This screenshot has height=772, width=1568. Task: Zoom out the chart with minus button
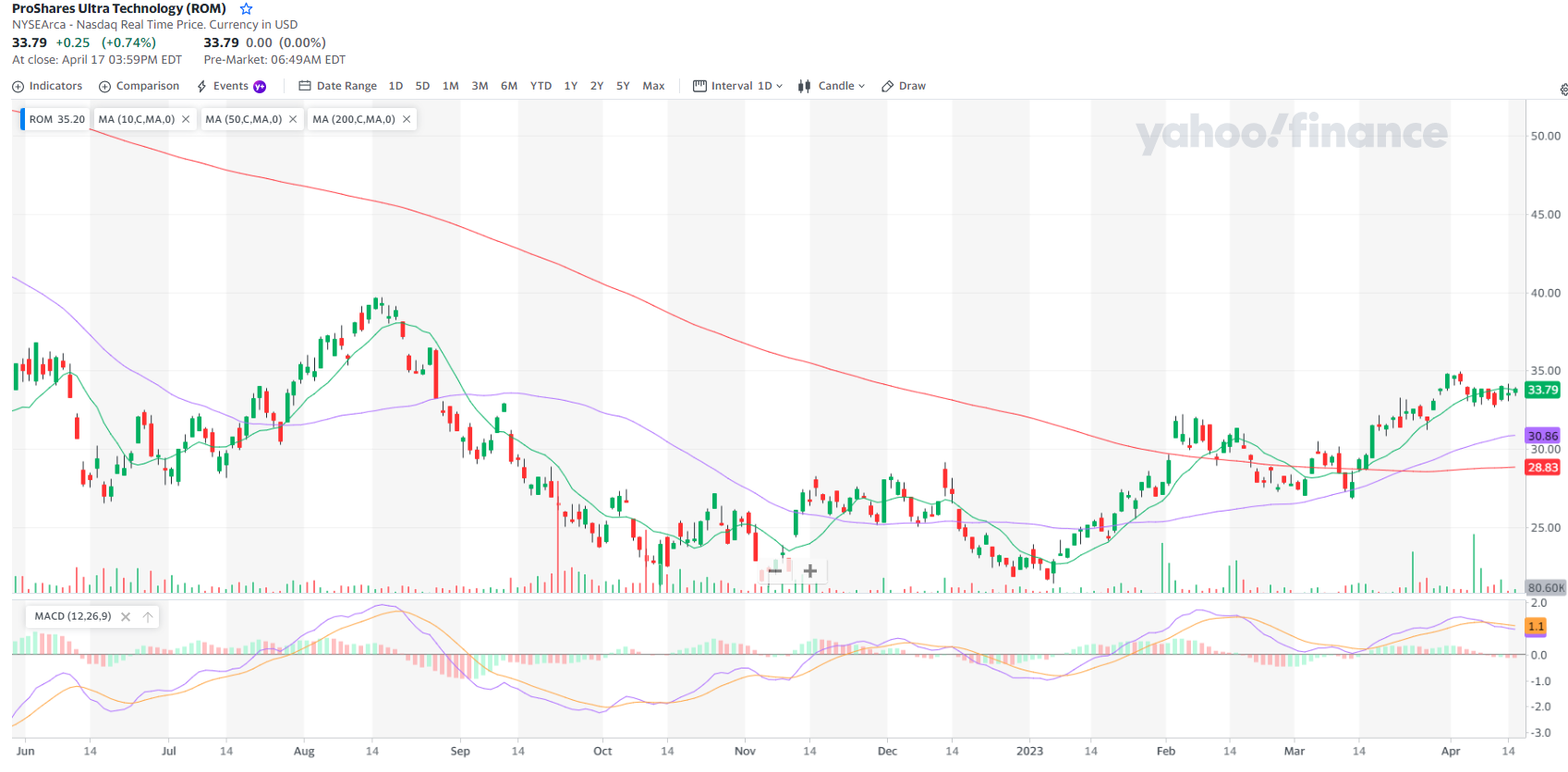click(x=775, y=571)
